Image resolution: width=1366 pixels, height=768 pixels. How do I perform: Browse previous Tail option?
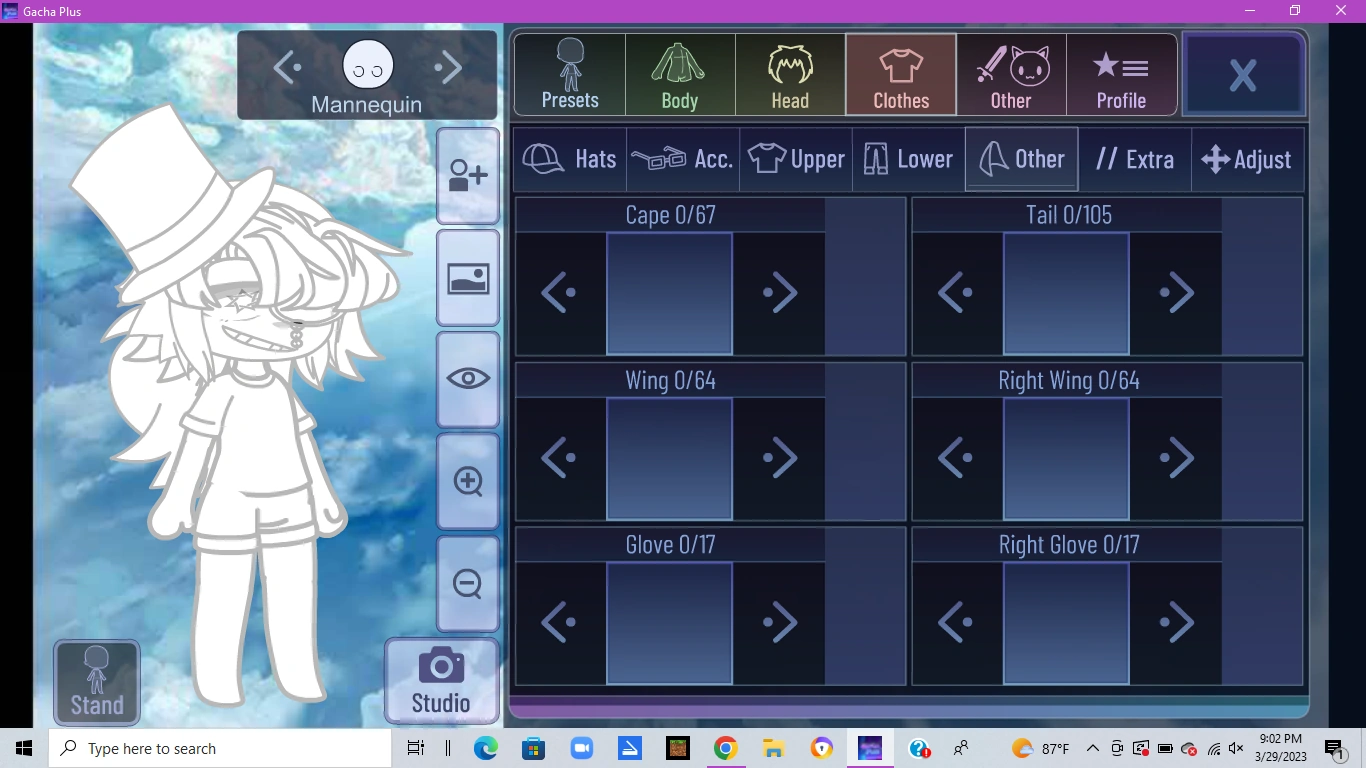coord(957,292)
